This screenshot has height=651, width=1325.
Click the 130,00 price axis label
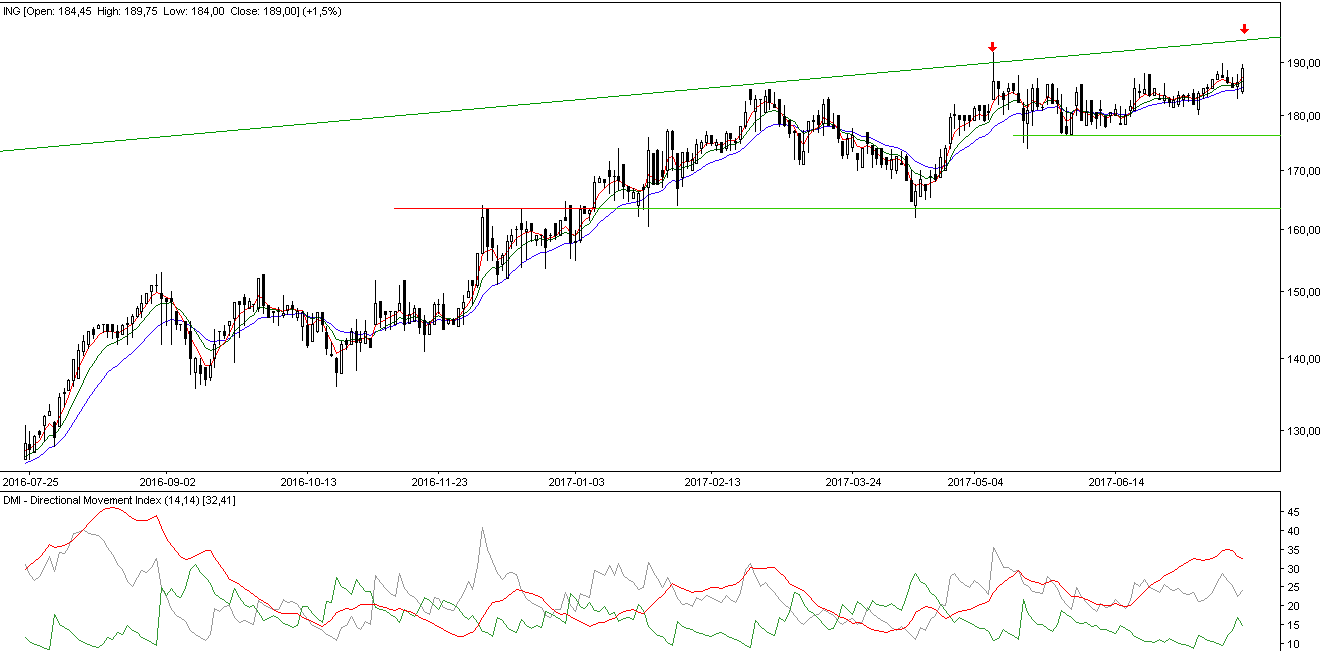pos(1303,430)
